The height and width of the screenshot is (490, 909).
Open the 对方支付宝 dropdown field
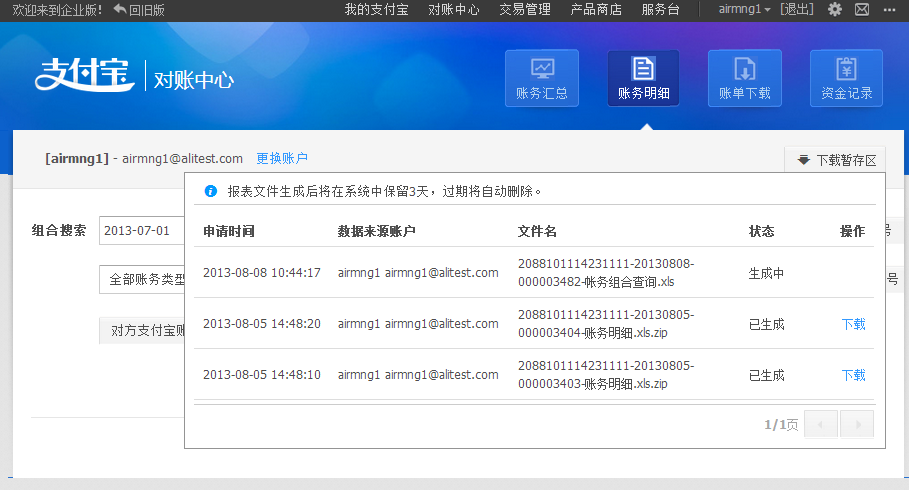point(141,331)
